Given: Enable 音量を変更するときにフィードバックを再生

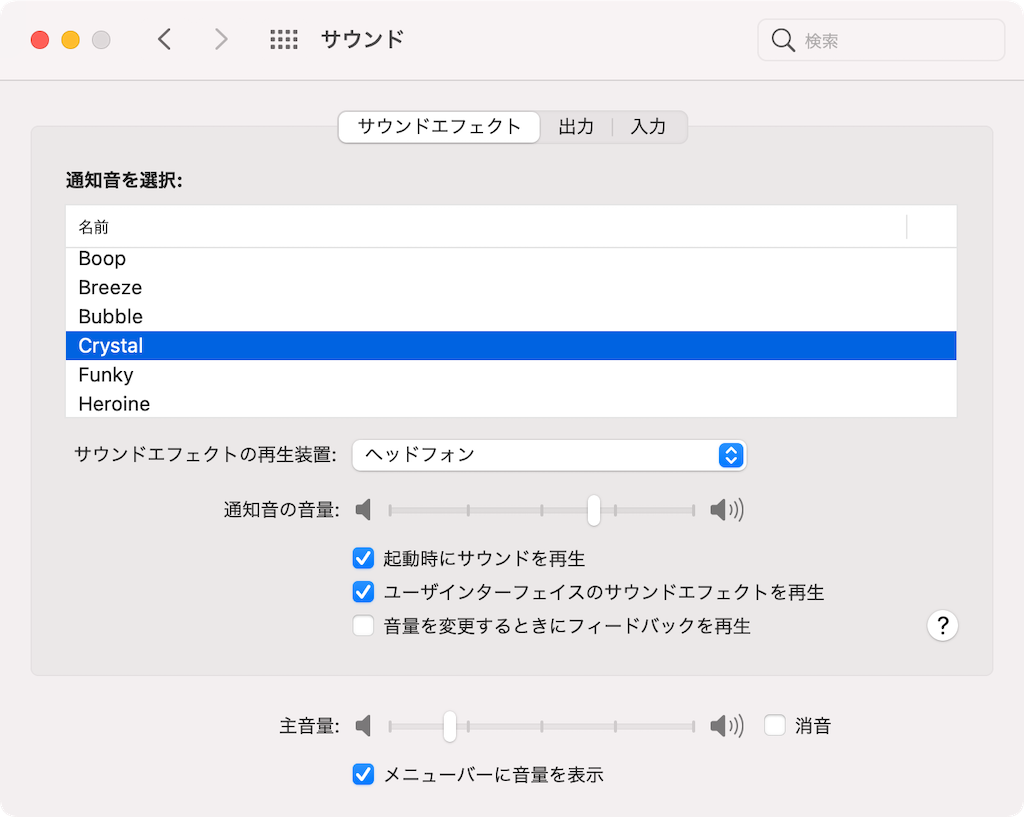Looking at the screenshot, I should 363,626.
